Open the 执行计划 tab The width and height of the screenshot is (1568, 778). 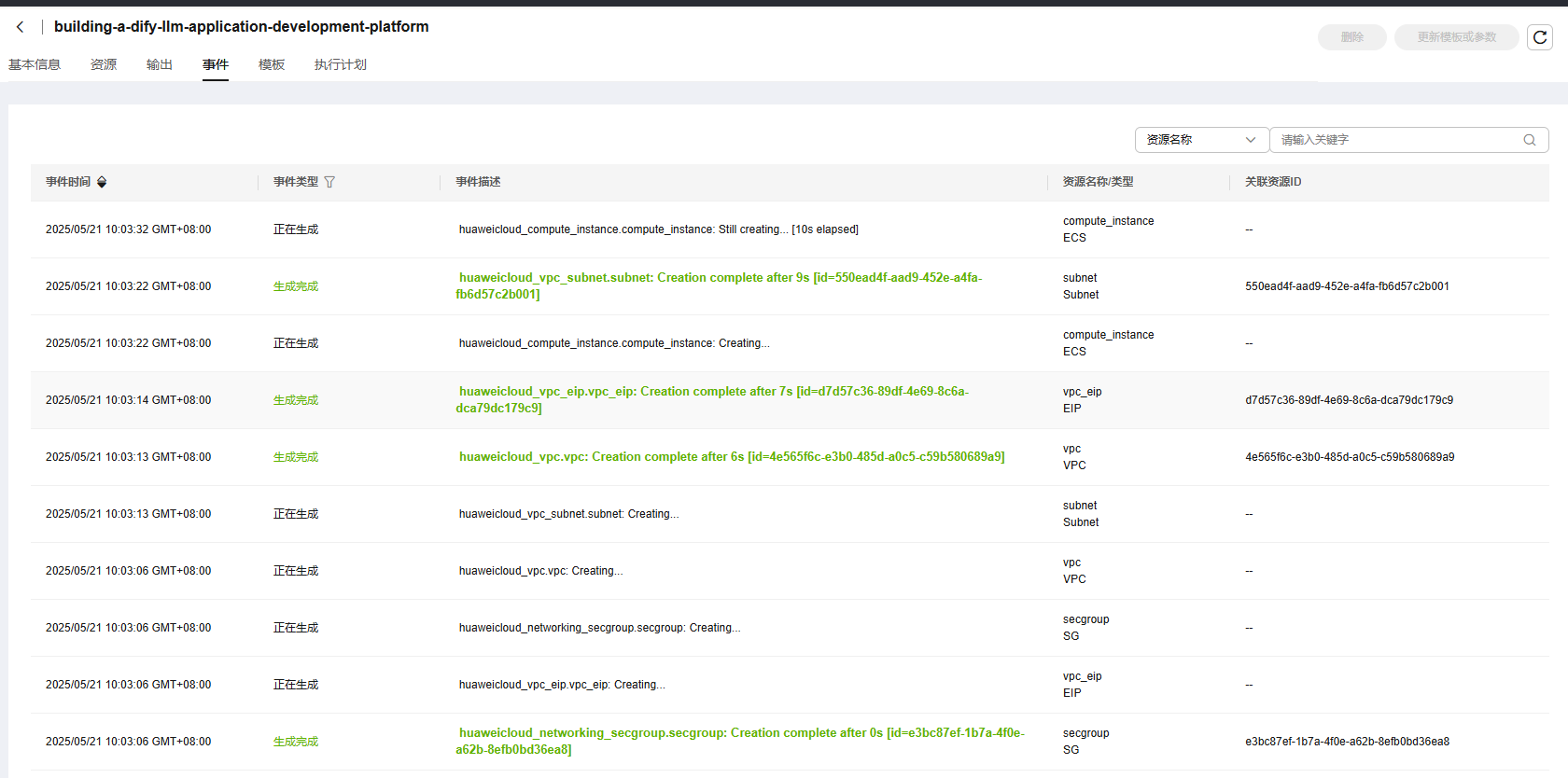click(x=341, y=64)
